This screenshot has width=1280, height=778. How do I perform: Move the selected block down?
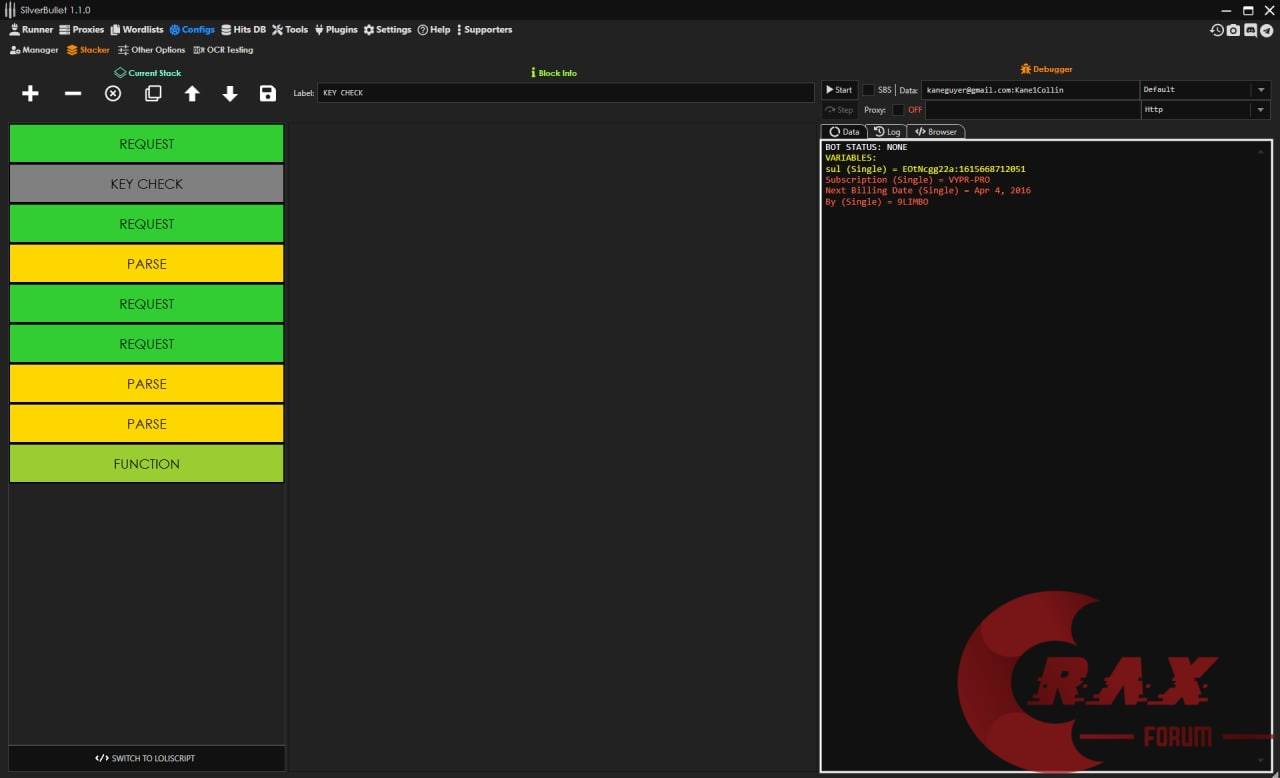click(230, 93)
